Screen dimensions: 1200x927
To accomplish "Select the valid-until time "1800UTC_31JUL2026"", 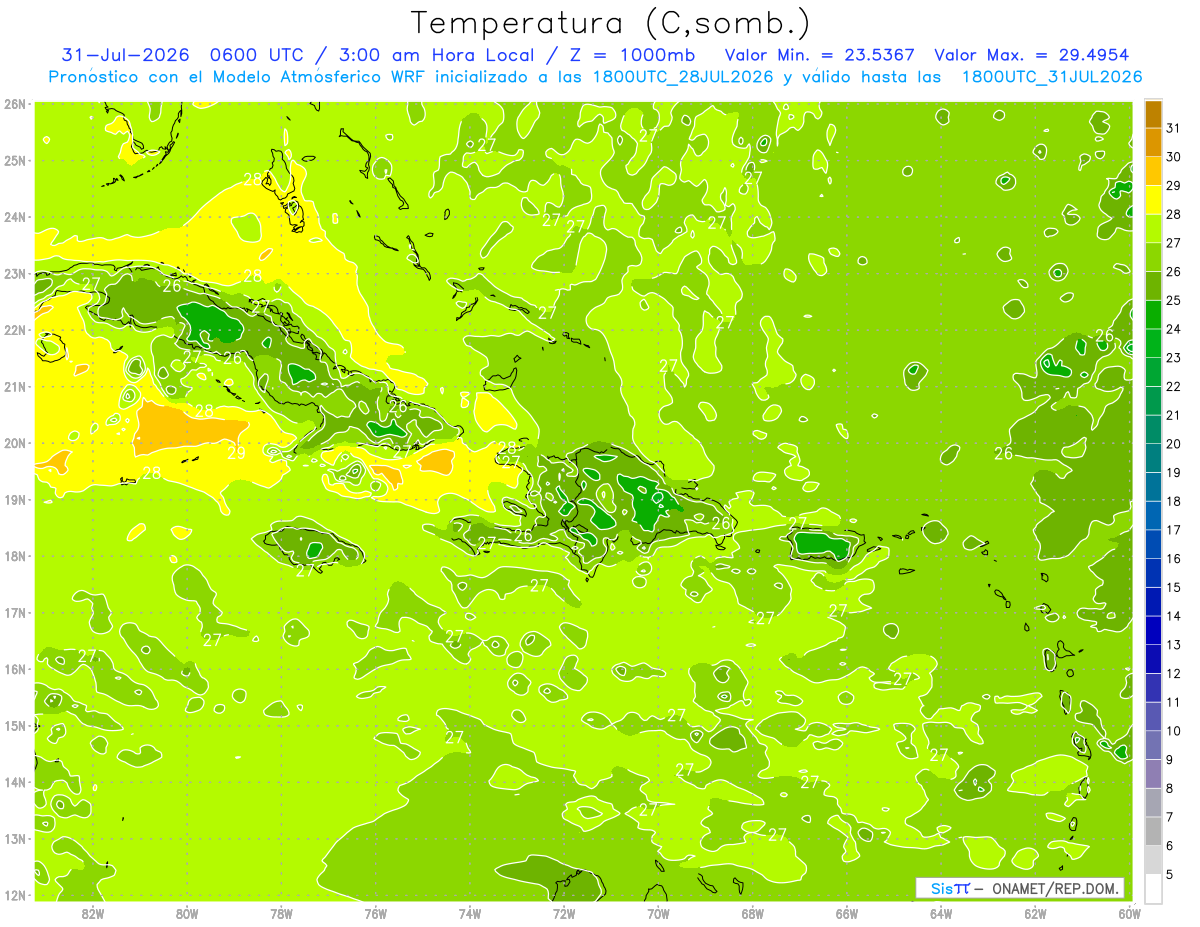I will coord(1052,76).
